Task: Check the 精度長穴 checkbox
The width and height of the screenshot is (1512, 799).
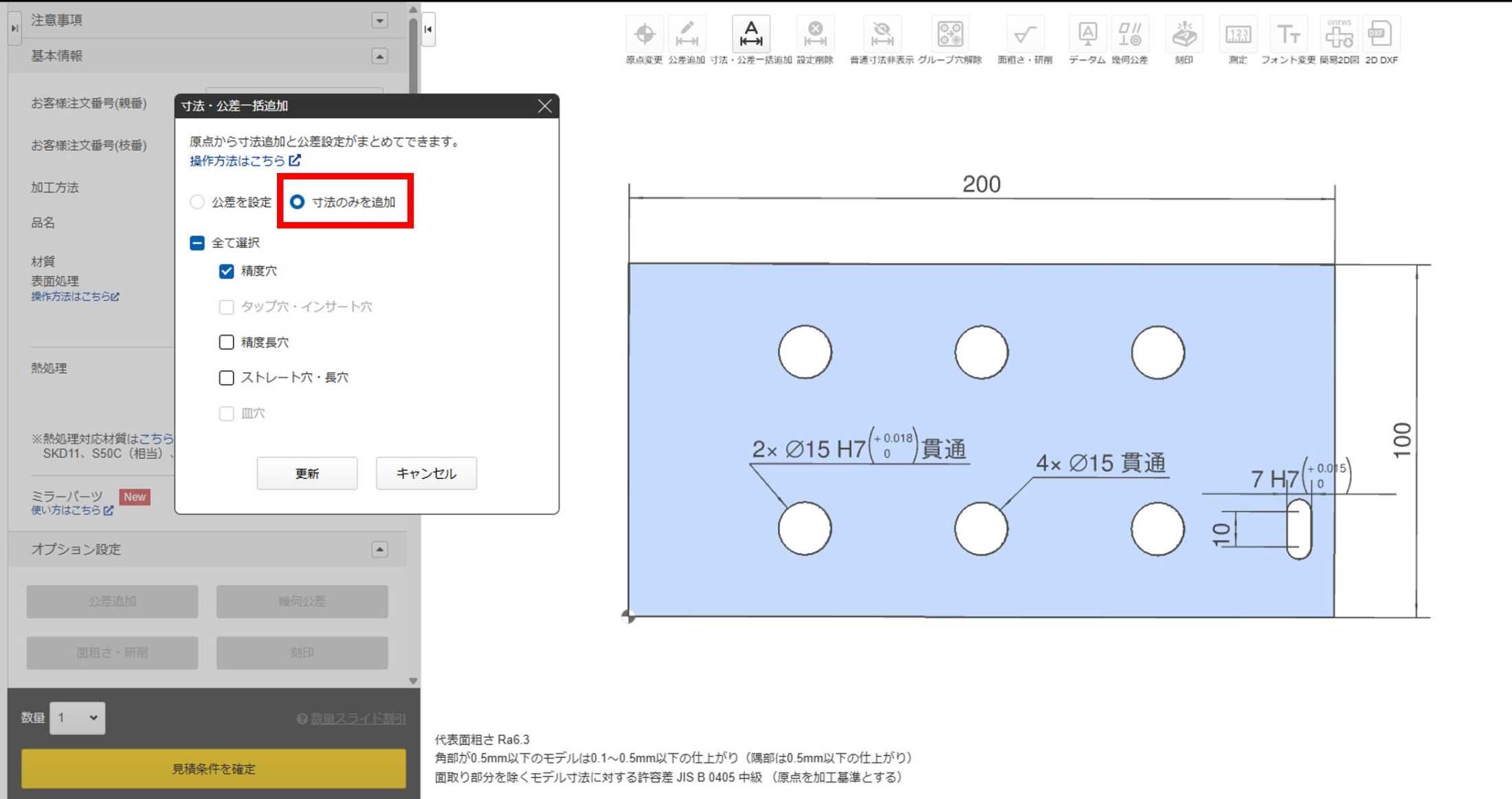Action: (226, 342)
